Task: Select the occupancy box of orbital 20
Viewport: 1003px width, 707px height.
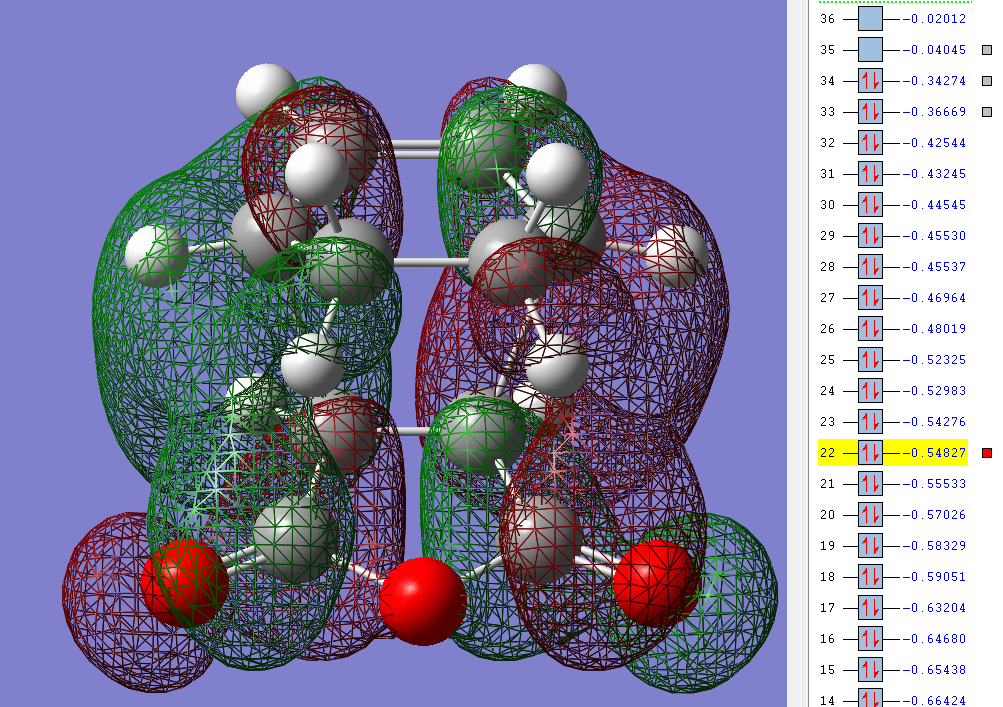Action: (x=870, y=515)
